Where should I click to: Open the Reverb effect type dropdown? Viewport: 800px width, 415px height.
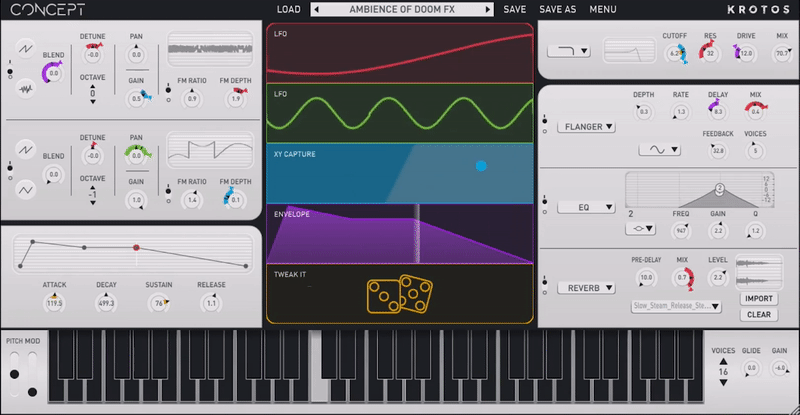pyautogui.click(x=586, y=288)
